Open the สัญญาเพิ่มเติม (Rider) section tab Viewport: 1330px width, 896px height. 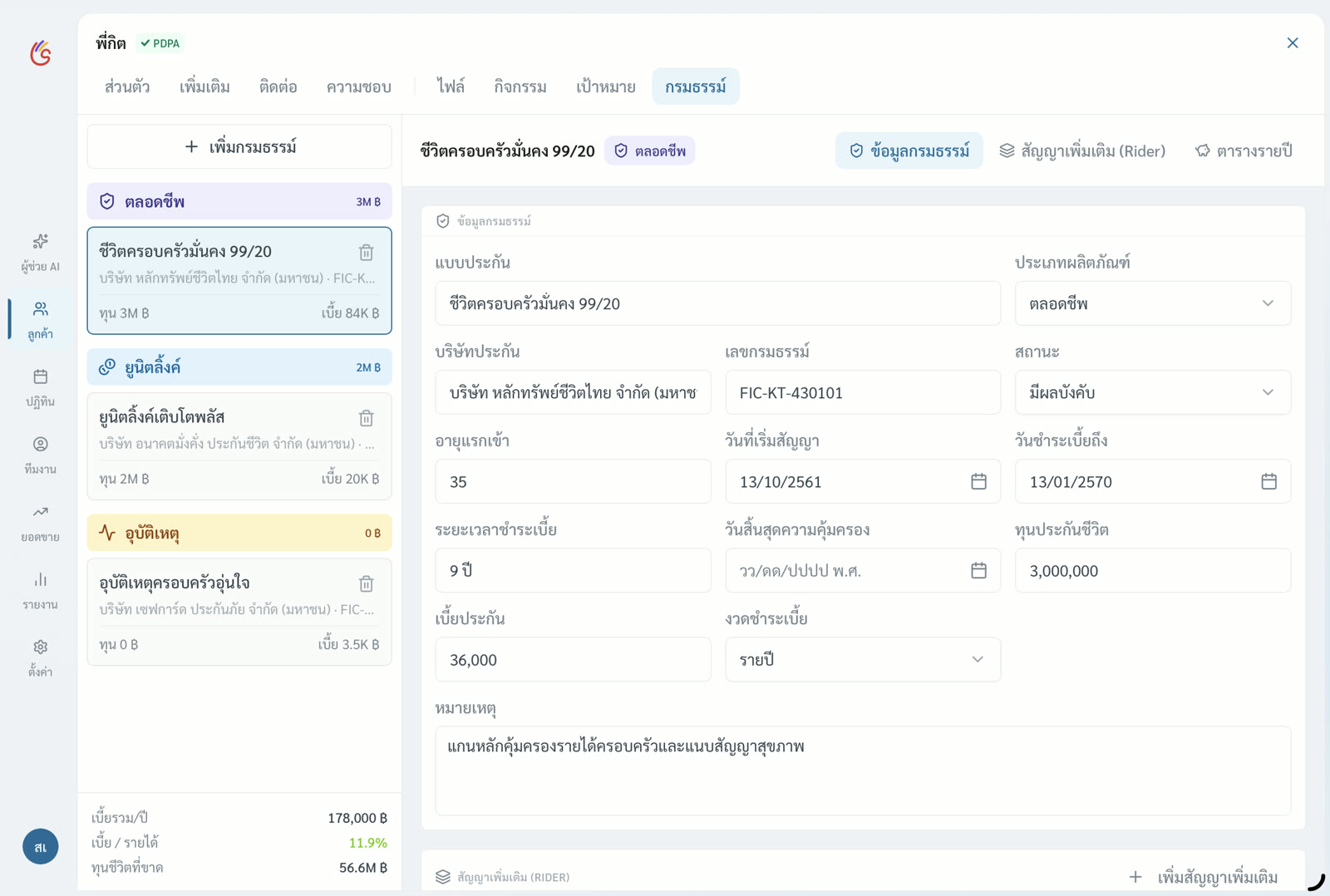1082,150
